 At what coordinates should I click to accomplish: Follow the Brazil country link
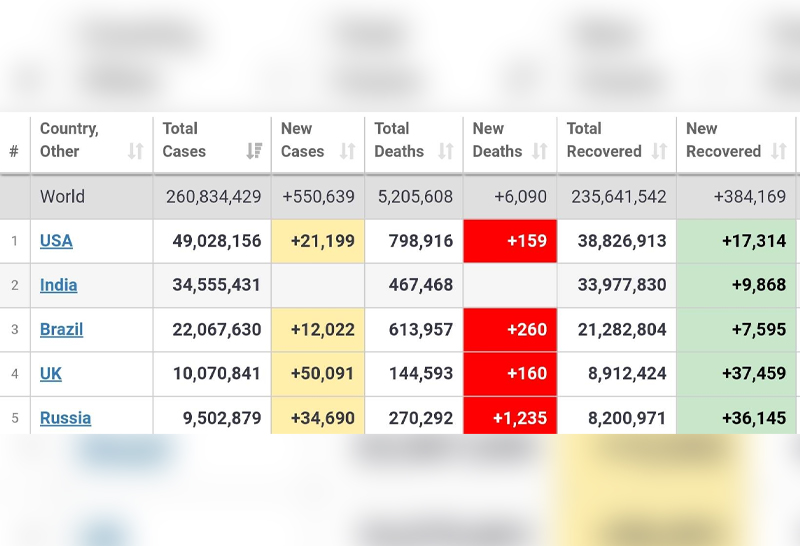tap(61, 329)
